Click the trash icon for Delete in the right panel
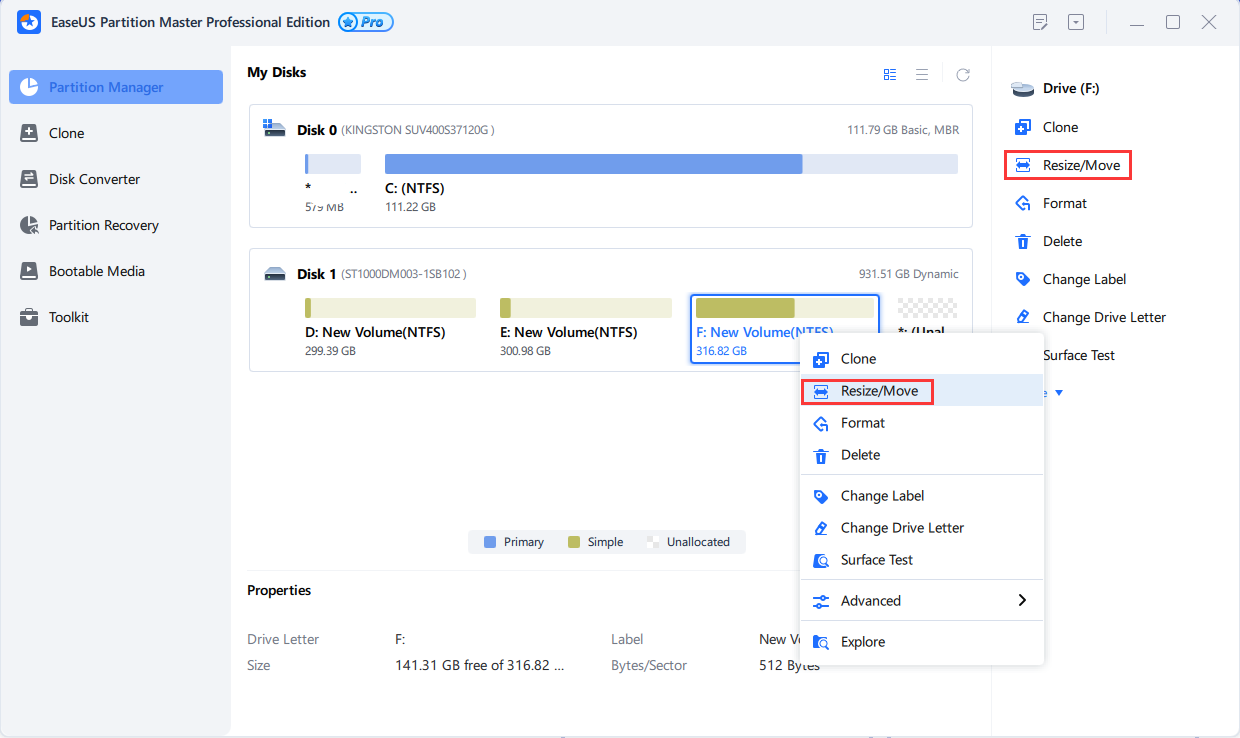 (1022, 241)
